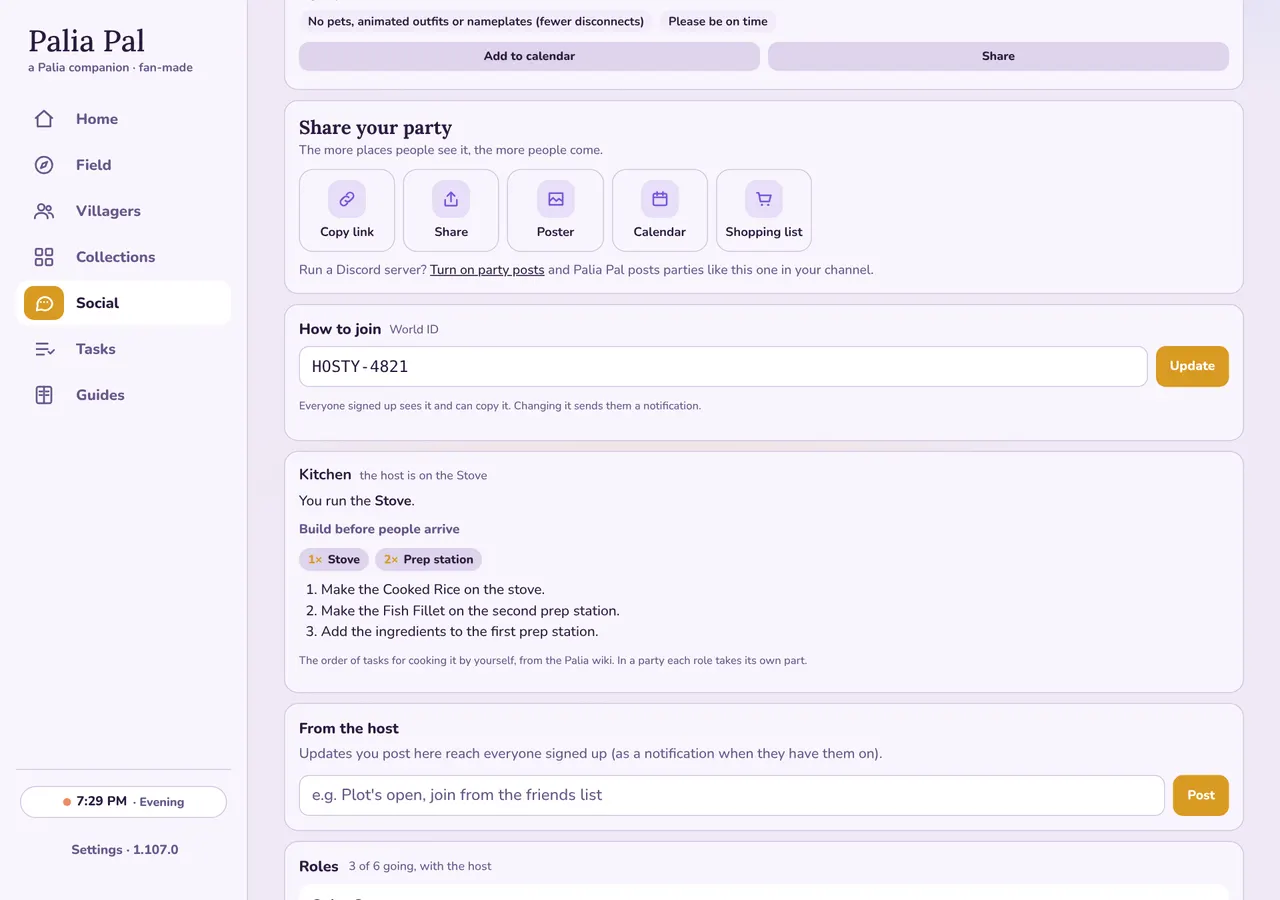The width and height of the screenshot is (1280, 900).
Task: Click the 'No pets, animated outfits' rule tag
Action: click(476, 21)
